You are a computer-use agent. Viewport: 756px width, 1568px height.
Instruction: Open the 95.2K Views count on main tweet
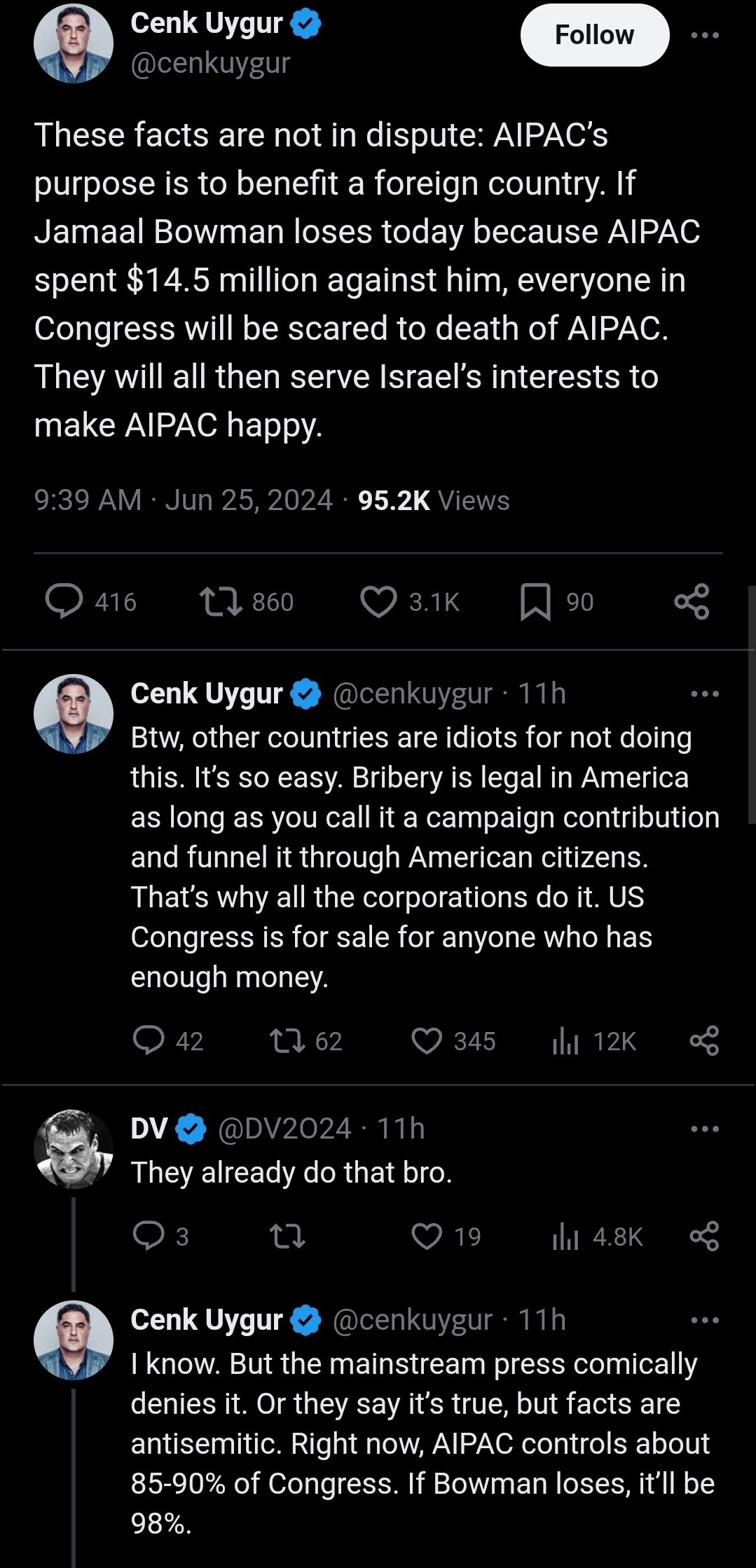(434, 500)
